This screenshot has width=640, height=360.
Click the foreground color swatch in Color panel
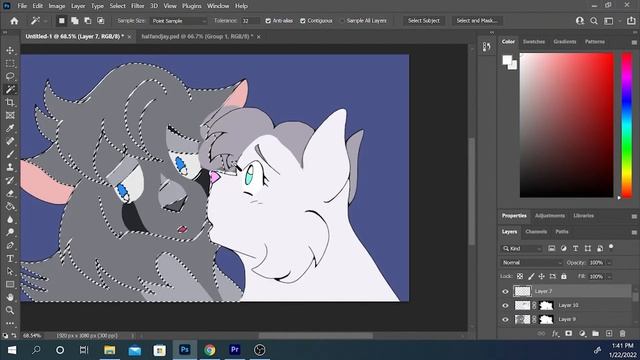507,60
